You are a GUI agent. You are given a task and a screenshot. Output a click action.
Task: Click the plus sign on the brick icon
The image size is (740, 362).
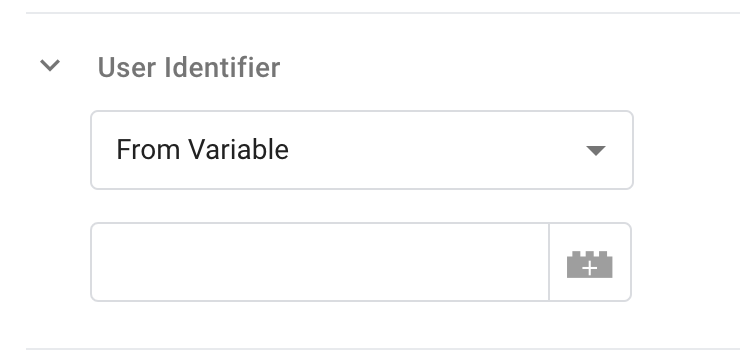click(x=589, y=268)
